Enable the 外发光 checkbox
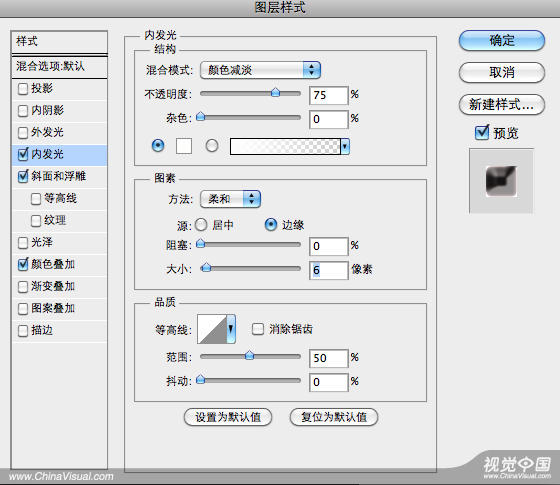Image resolution: width=560 pixels, height=485 pixels. 23,133
